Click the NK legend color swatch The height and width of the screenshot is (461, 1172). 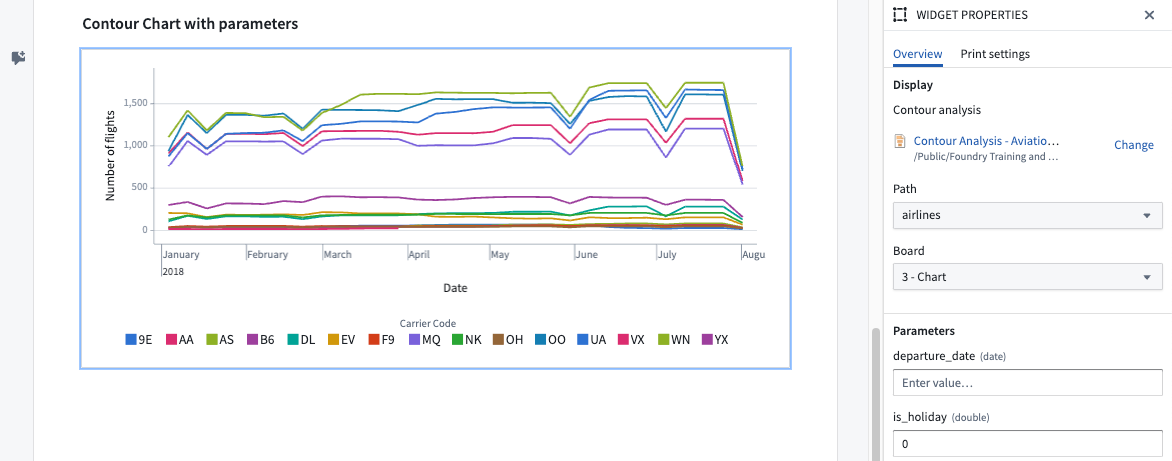coord(457,340)
